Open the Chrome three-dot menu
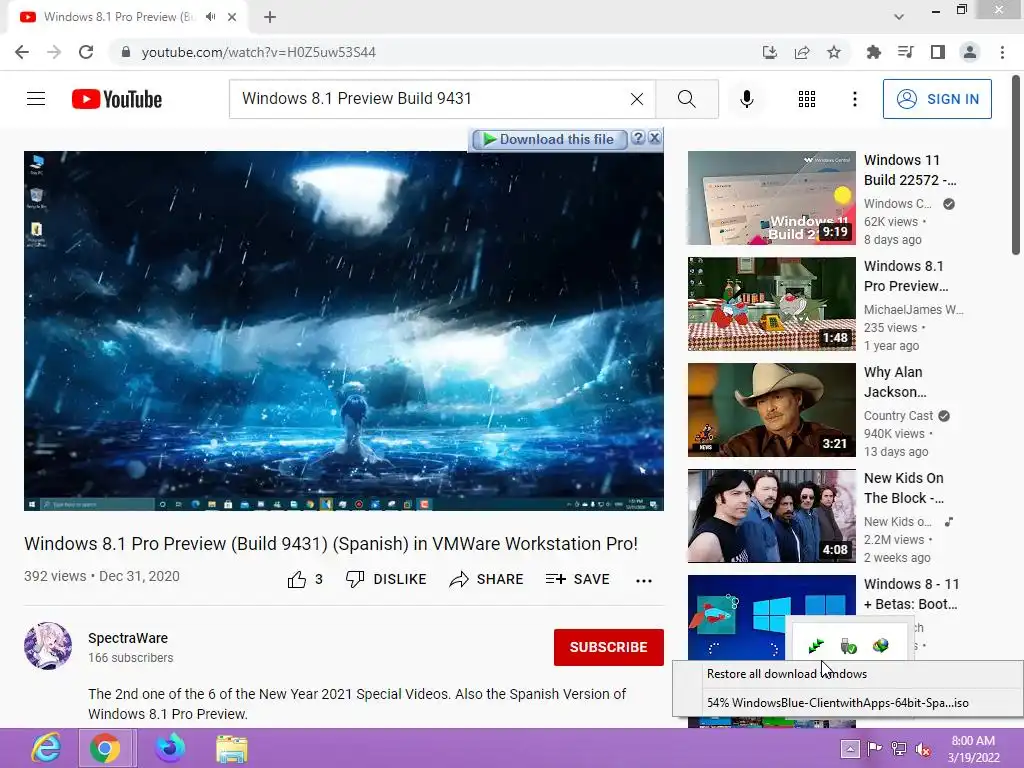 pos(1002,52)
